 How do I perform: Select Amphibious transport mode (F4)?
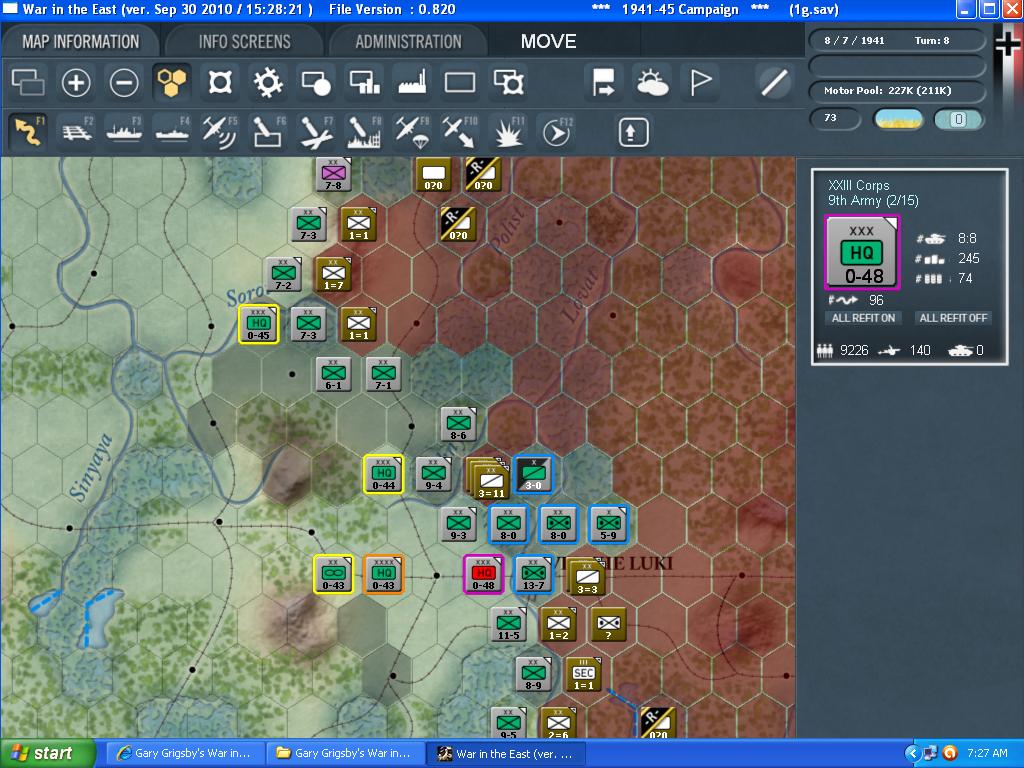tap(172, 131)
